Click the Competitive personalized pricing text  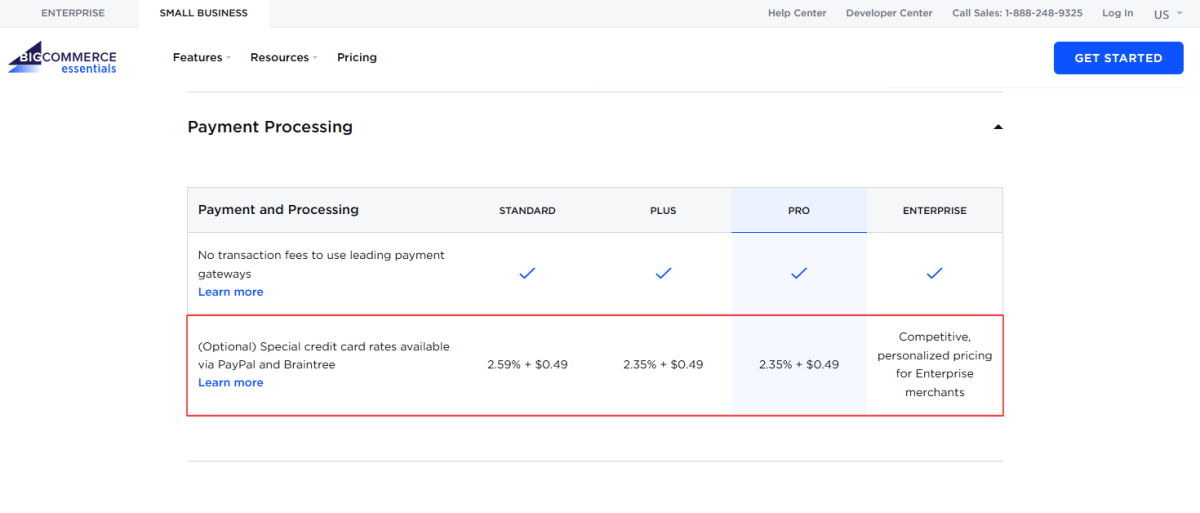pyautogui.click(x=935, y=365)
